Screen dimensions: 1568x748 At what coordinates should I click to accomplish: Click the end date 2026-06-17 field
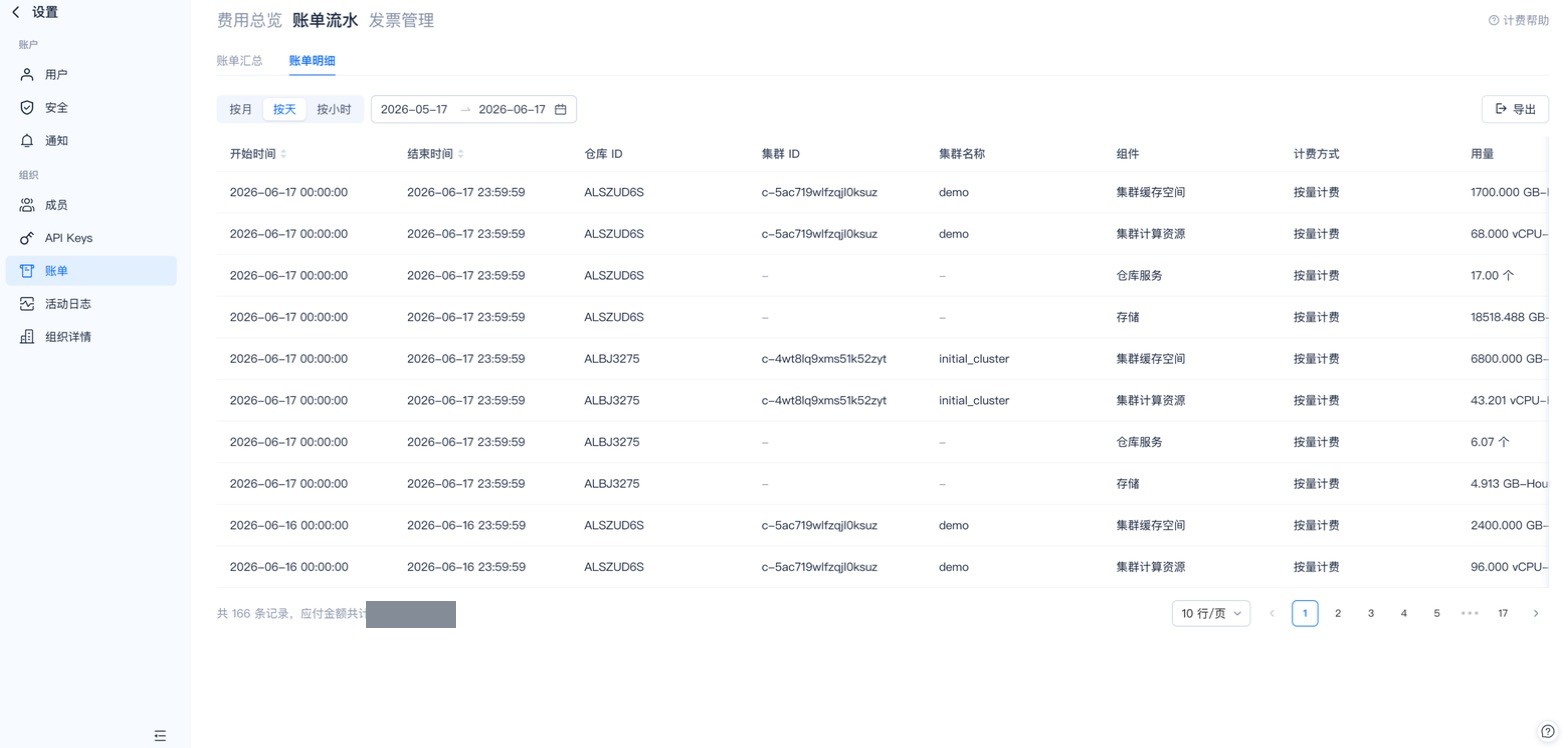click(512, 109)
